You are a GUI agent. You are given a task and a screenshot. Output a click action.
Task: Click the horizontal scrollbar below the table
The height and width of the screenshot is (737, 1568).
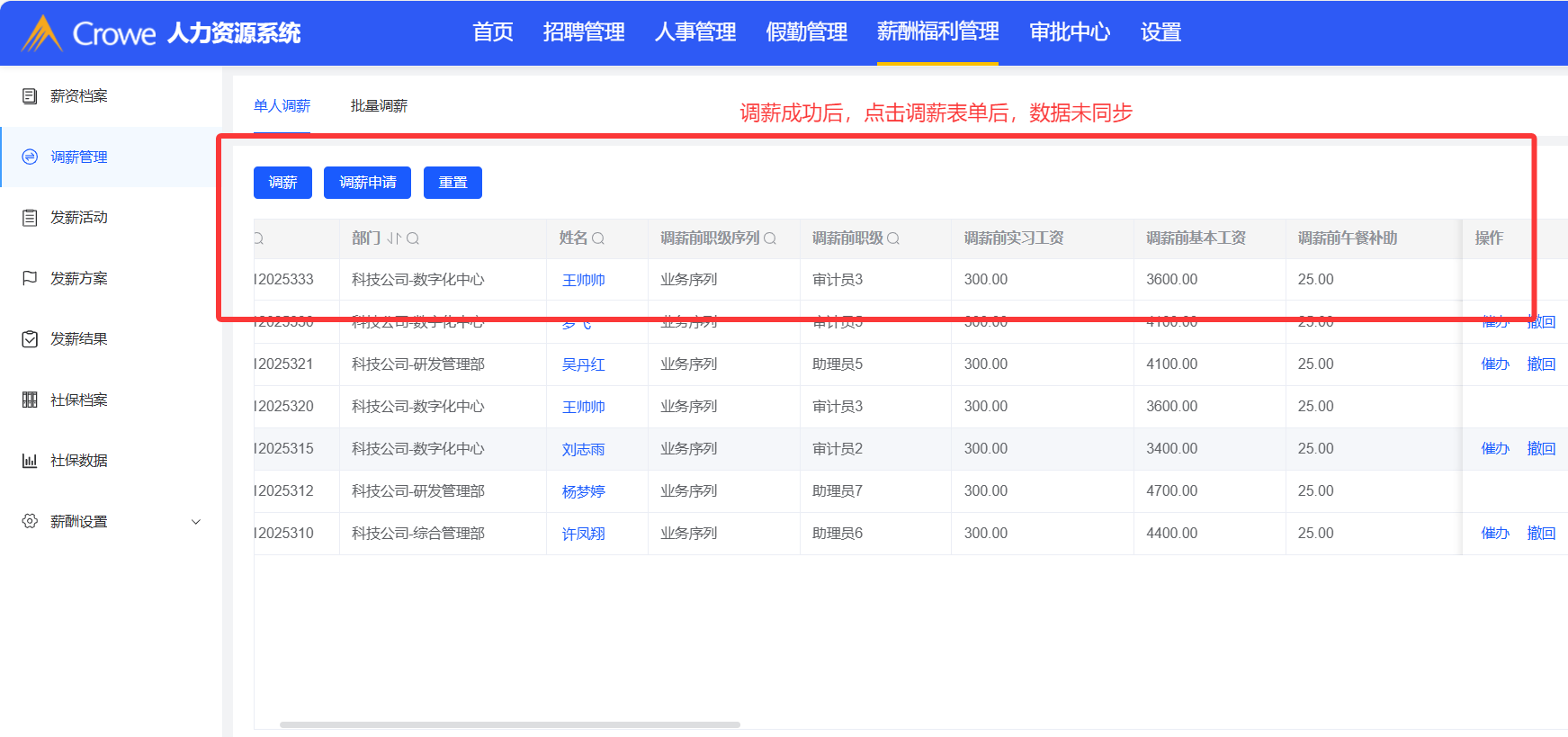click(x=509, y=724)
